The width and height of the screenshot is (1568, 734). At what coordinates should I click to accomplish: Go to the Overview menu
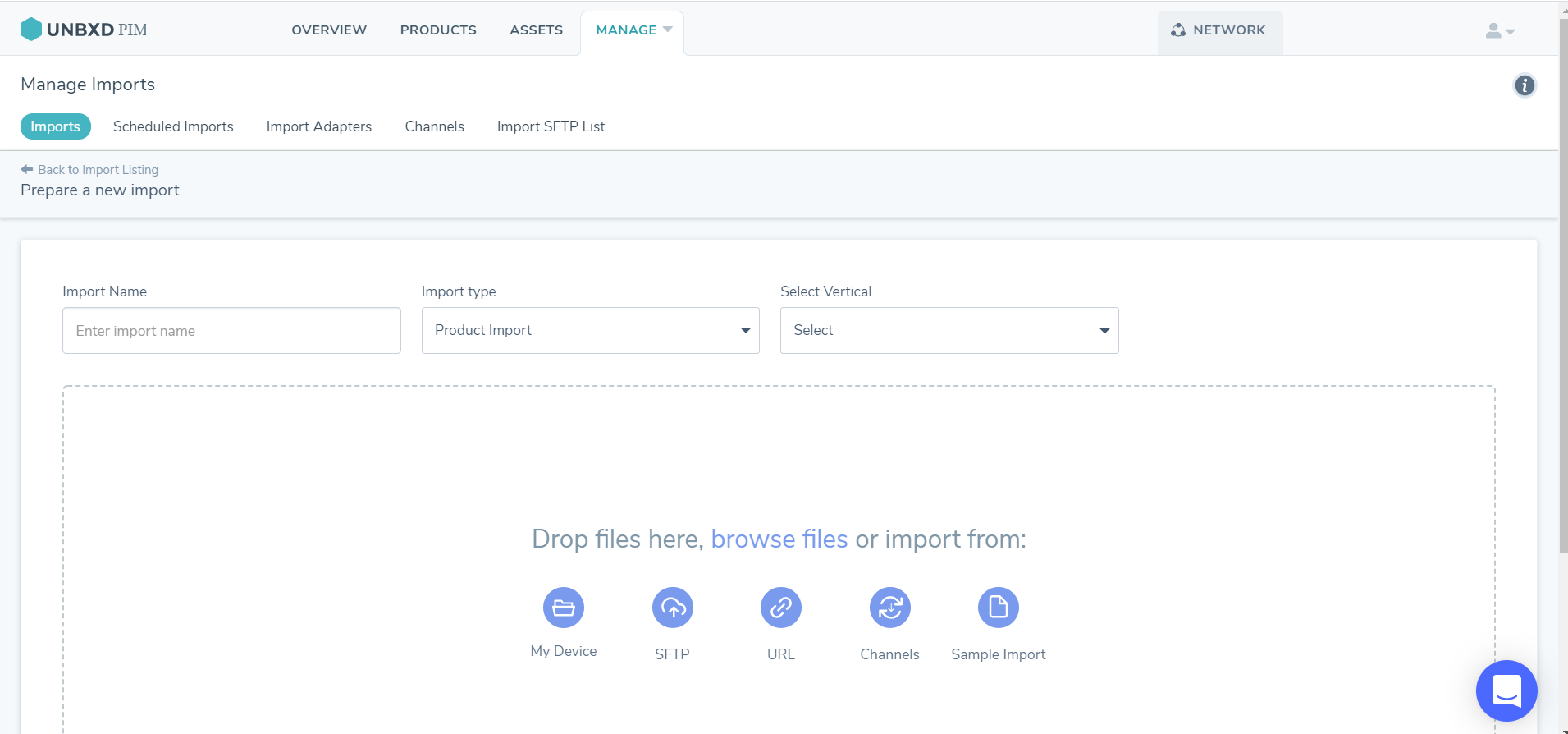(329, 30)
